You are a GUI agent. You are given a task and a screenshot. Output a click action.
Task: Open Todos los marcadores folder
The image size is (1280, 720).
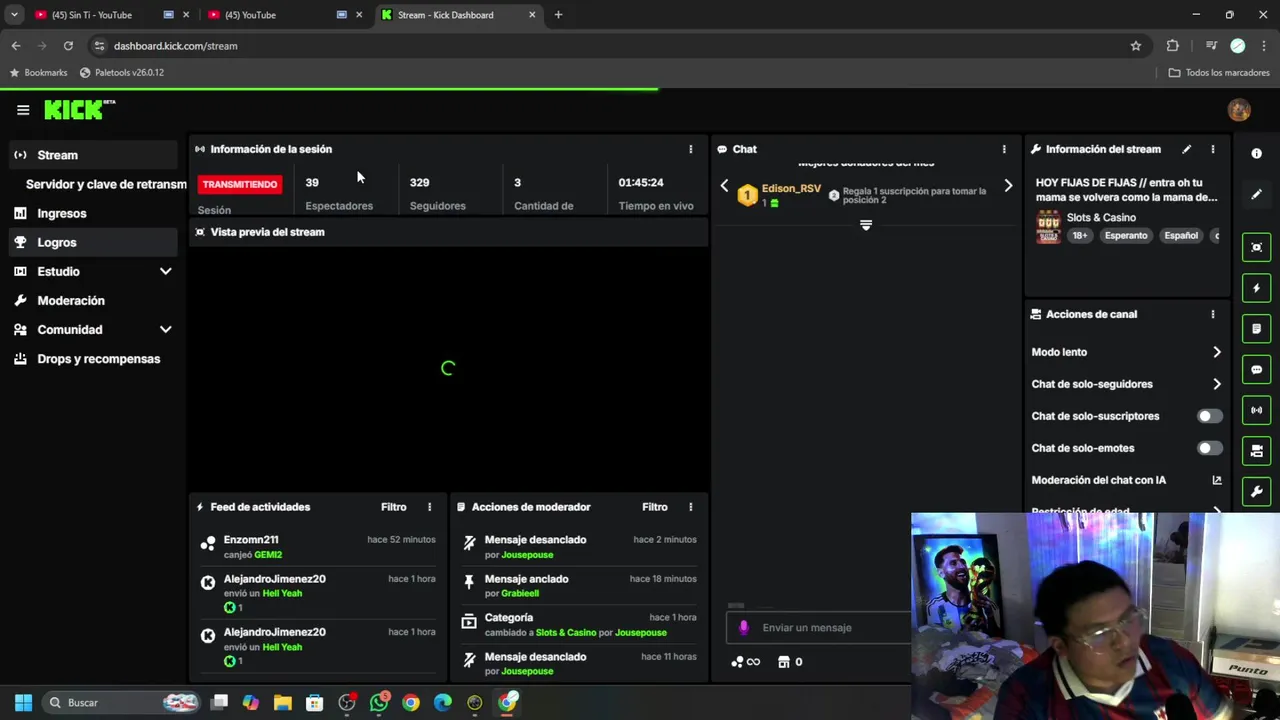click(1219, 73)
